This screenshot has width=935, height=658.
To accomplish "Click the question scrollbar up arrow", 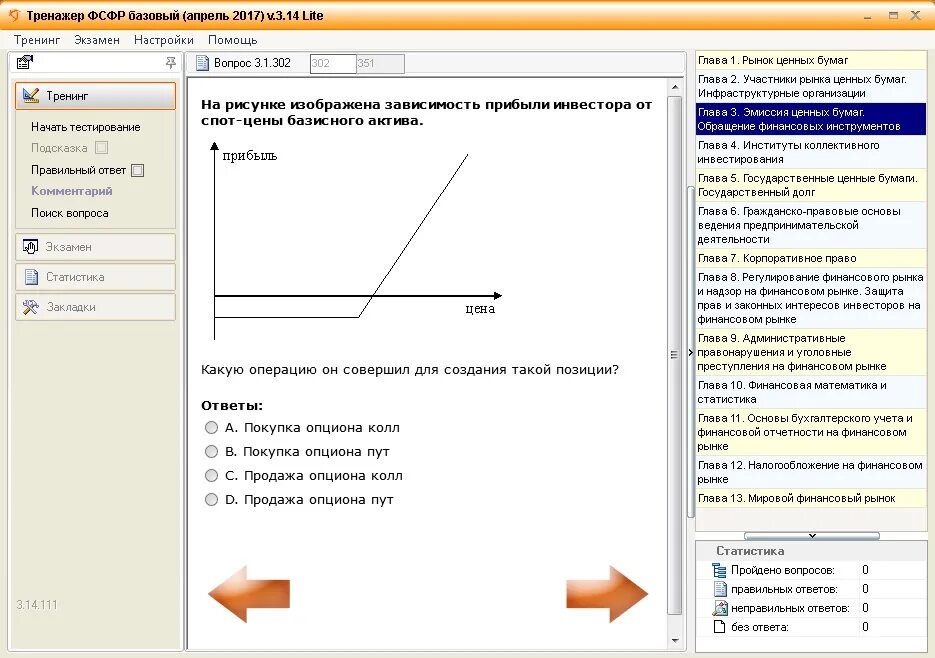I will coord(675,87).
